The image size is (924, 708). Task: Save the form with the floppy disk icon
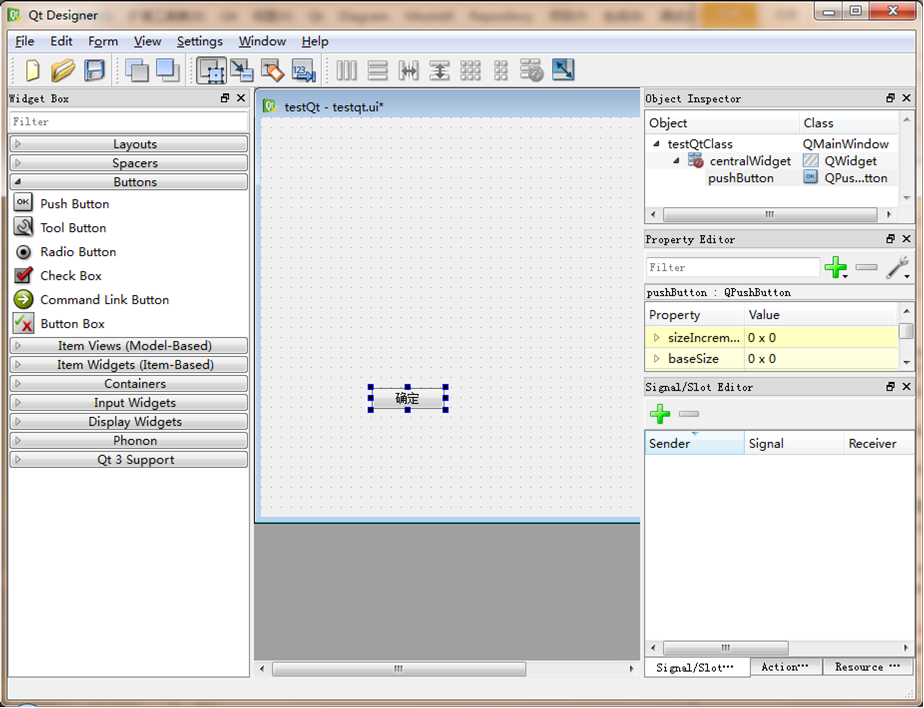[x=94, y=70]
